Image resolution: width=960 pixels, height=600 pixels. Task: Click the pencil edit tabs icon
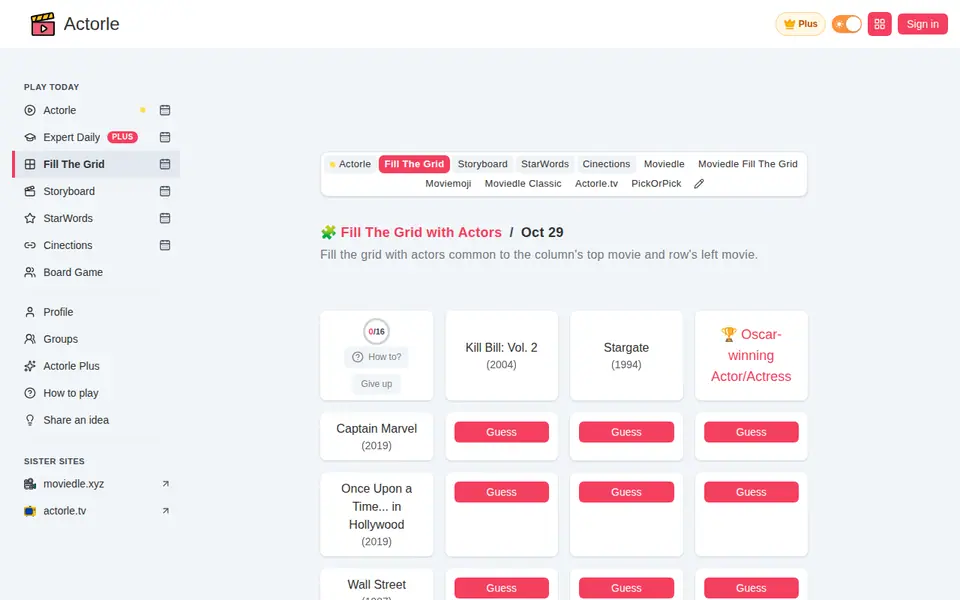click(x=699, y=184)
